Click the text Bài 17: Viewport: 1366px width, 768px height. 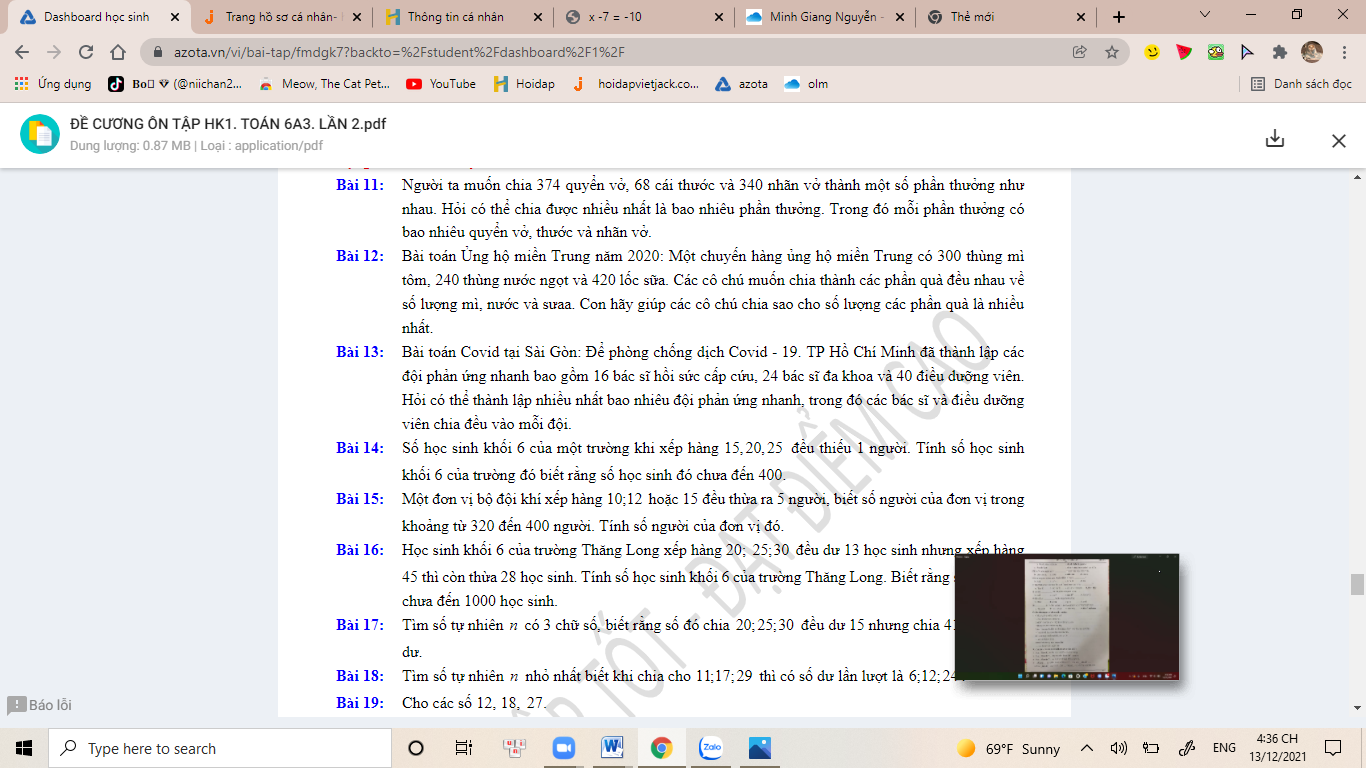[360, 625]
